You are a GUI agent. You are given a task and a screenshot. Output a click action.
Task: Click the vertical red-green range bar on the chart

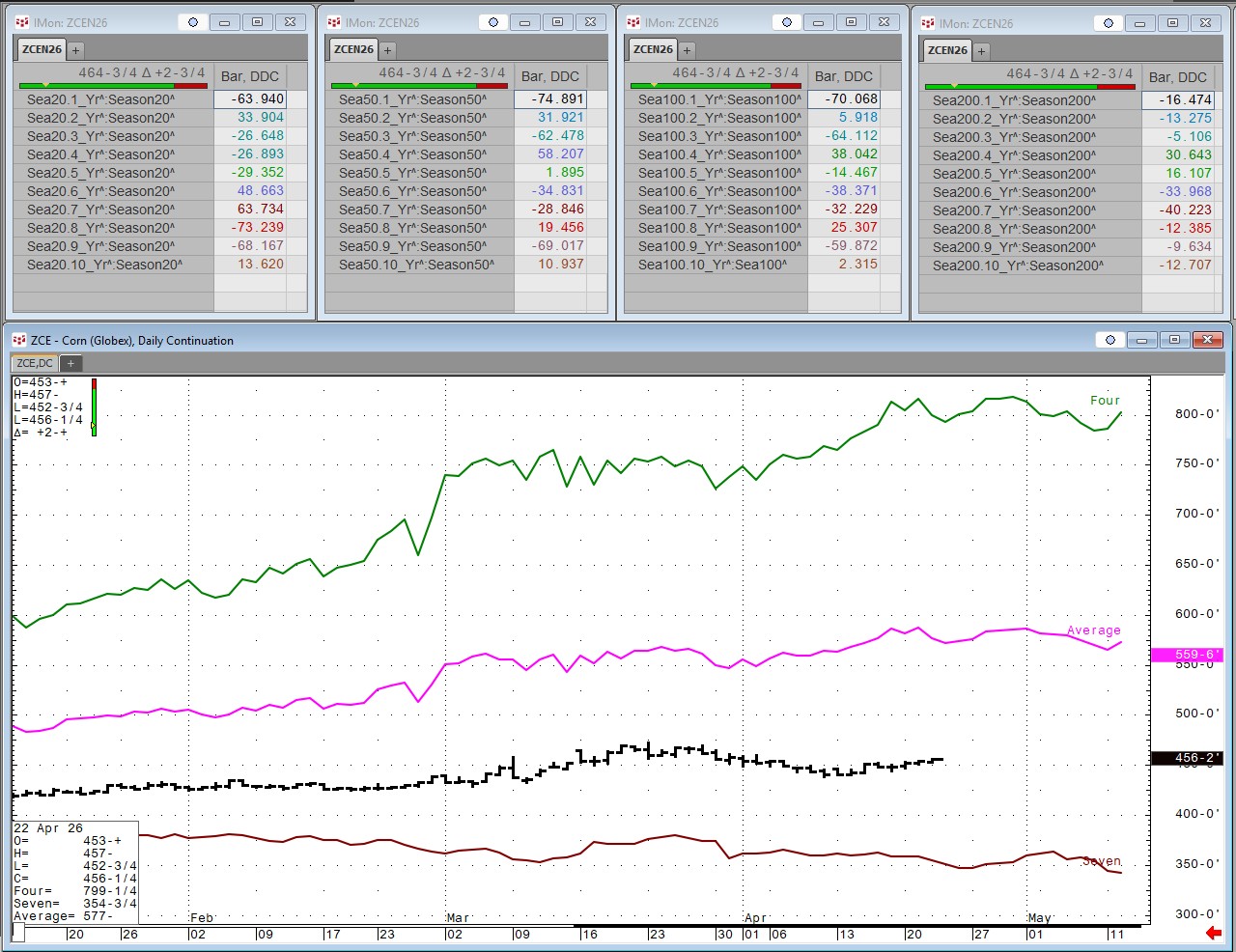pos(94,407)
